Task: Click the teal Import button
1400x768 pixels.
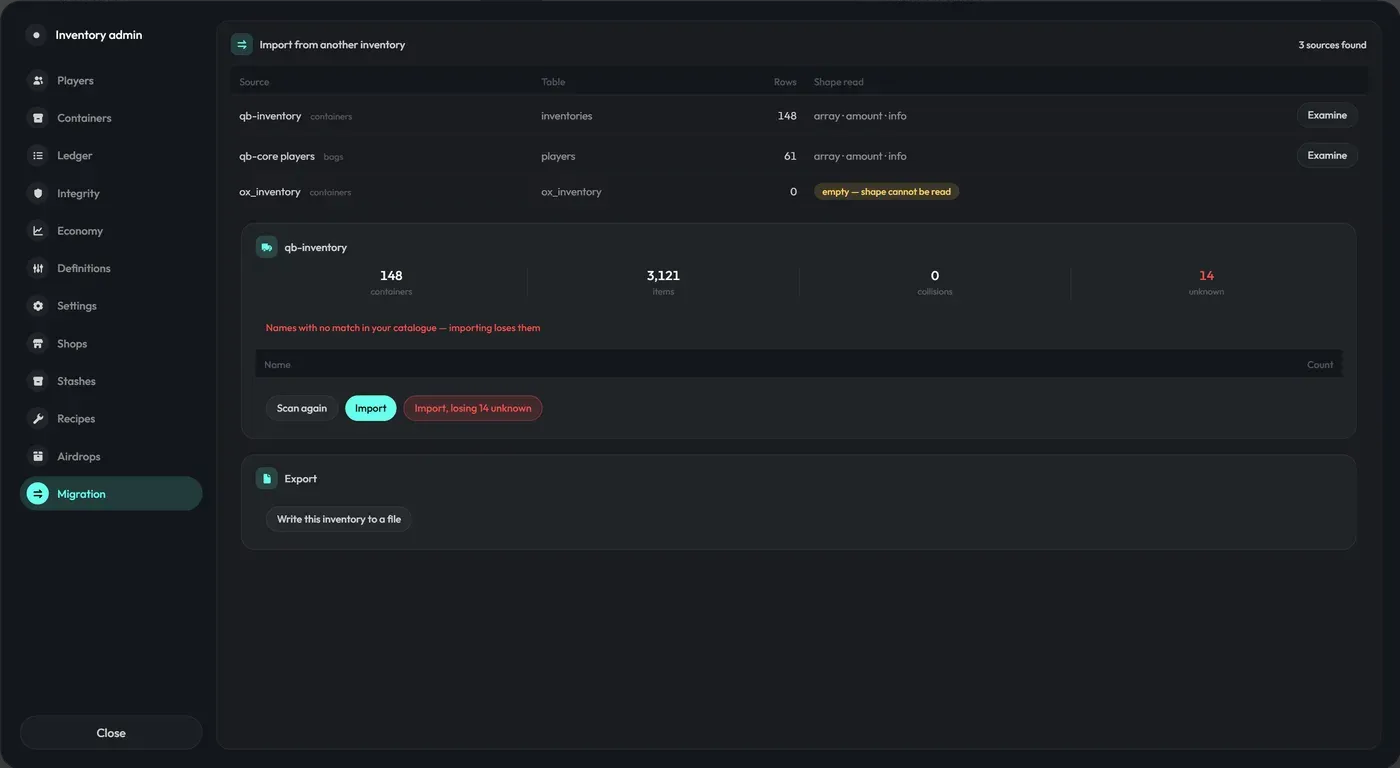Action: 371,408
